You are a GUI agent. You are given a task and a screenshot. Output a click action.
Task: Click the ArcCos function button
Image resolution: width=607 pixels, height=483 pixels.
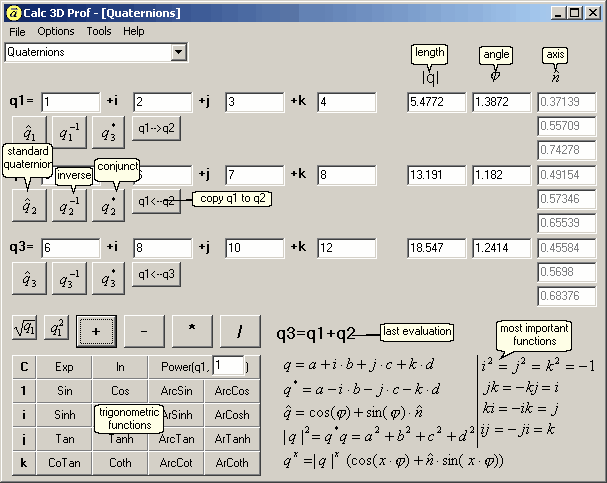232,391
